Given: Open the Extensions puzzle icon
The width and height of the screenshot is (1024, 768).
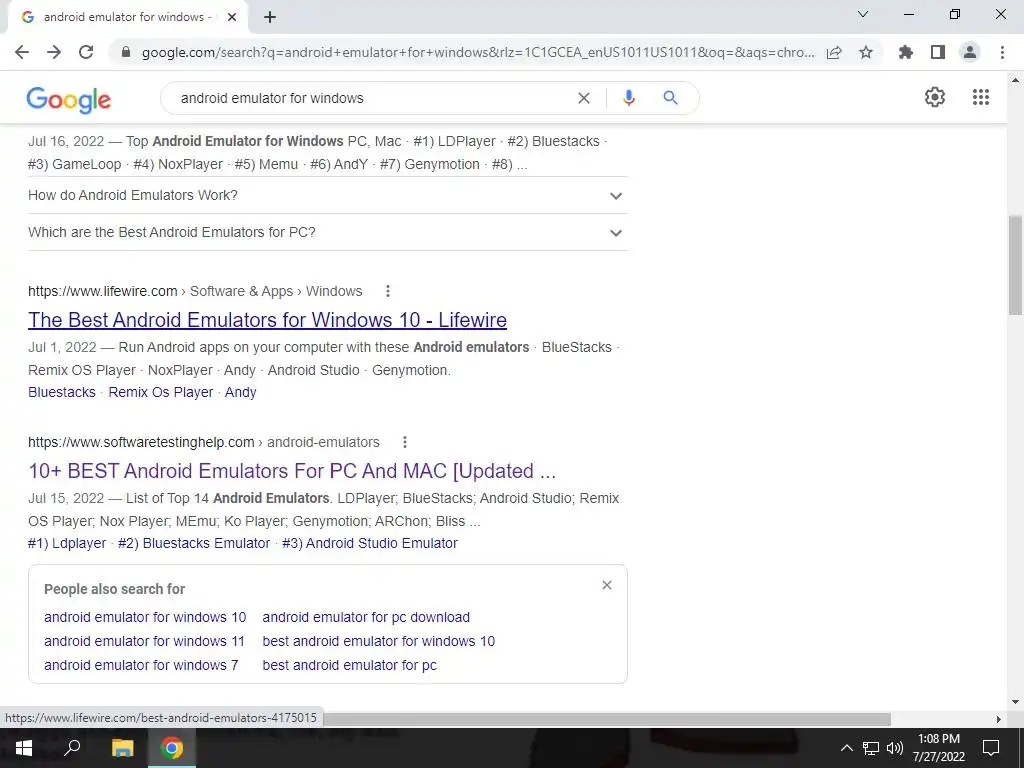Looking at the screenshot, I should click(x=906, y=52).
